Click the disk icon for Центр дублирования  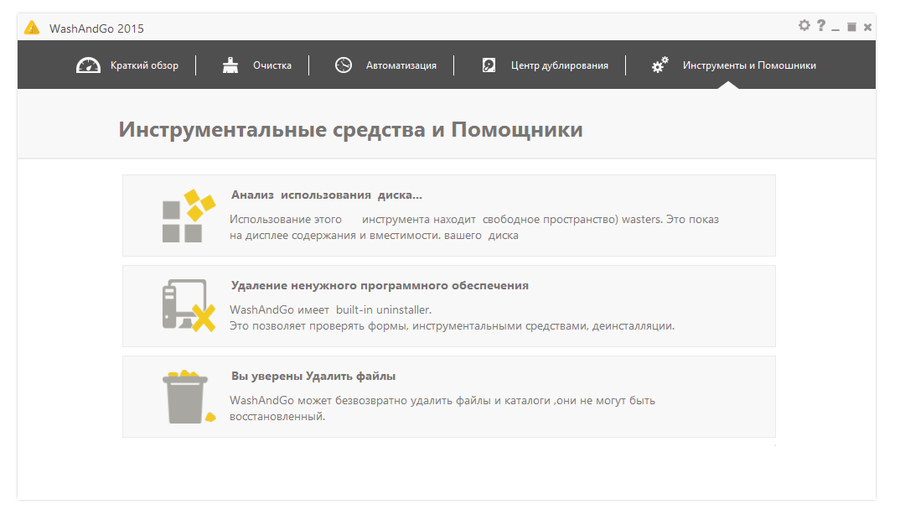(488, 65)
